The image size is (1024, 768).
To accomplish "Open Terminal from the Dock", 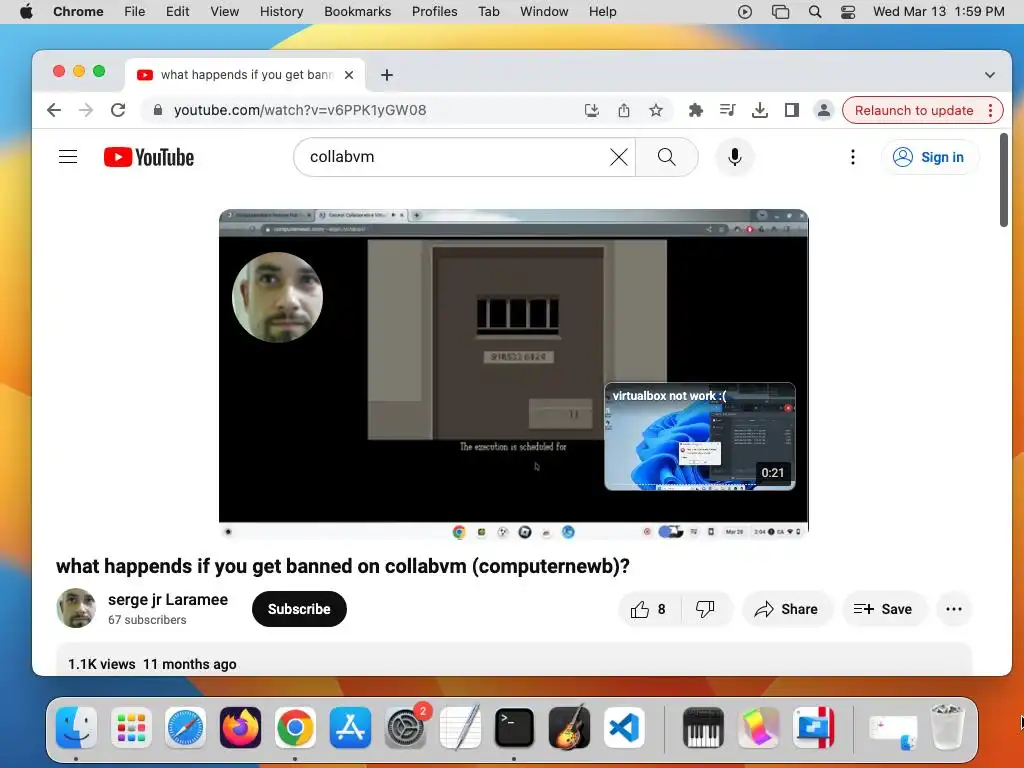I will [515, 727].
